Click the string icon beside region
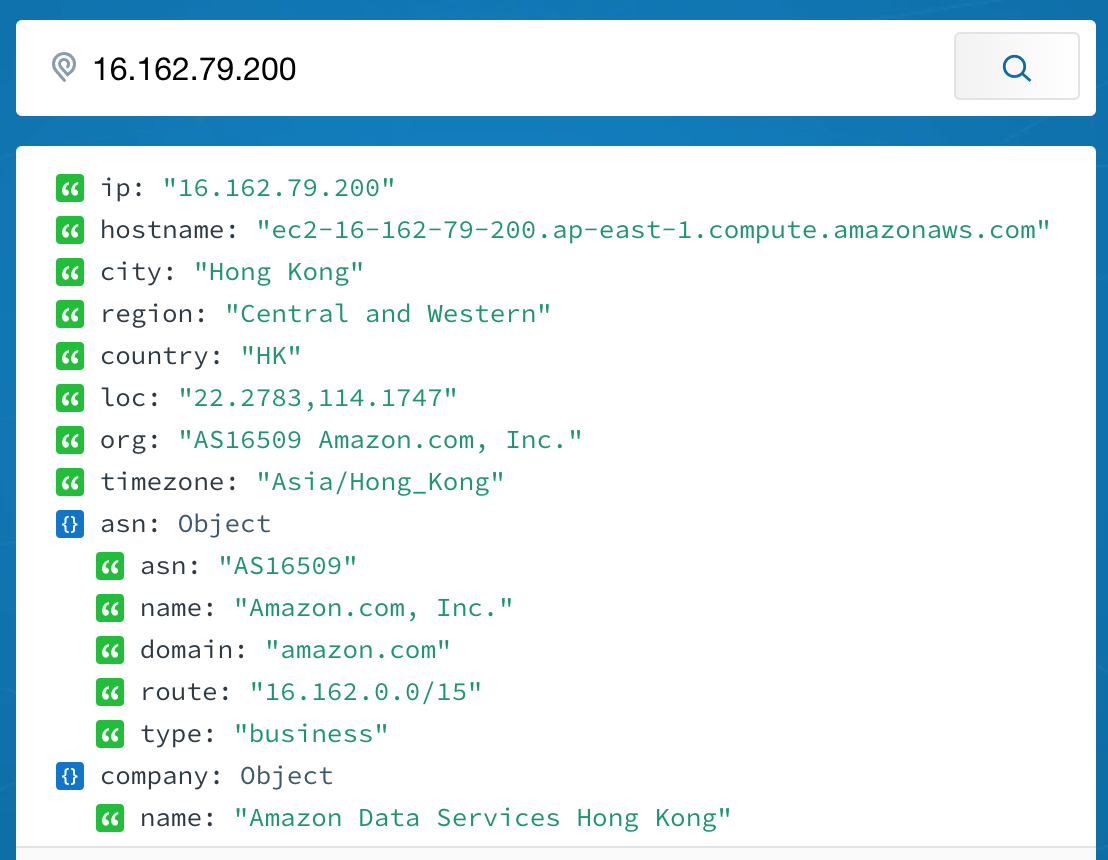The image size is (1108, 860). pos(70,314)
